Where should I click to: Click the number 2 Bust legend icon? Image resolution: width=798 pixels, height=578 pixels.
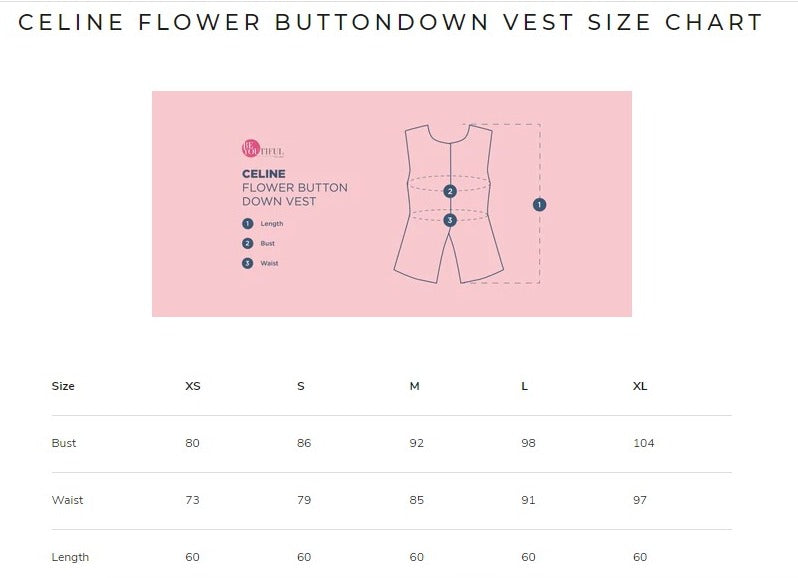tap(247, 243)
